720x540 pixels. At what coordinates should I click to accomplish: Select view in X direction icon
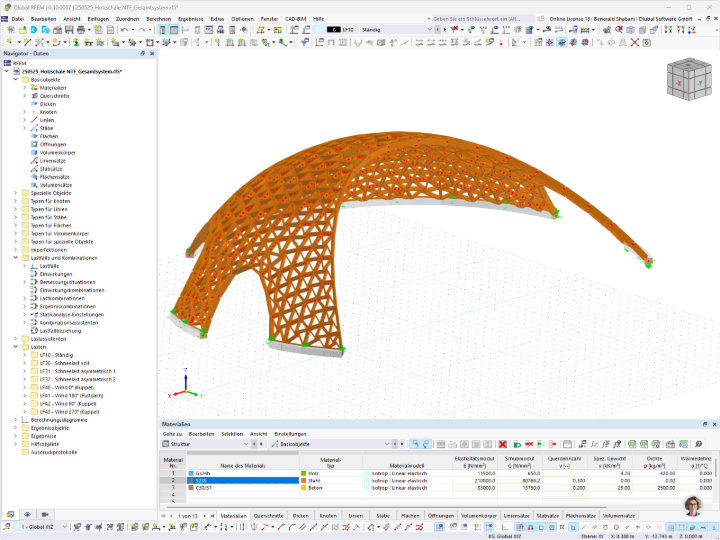(x=668, y=30)
